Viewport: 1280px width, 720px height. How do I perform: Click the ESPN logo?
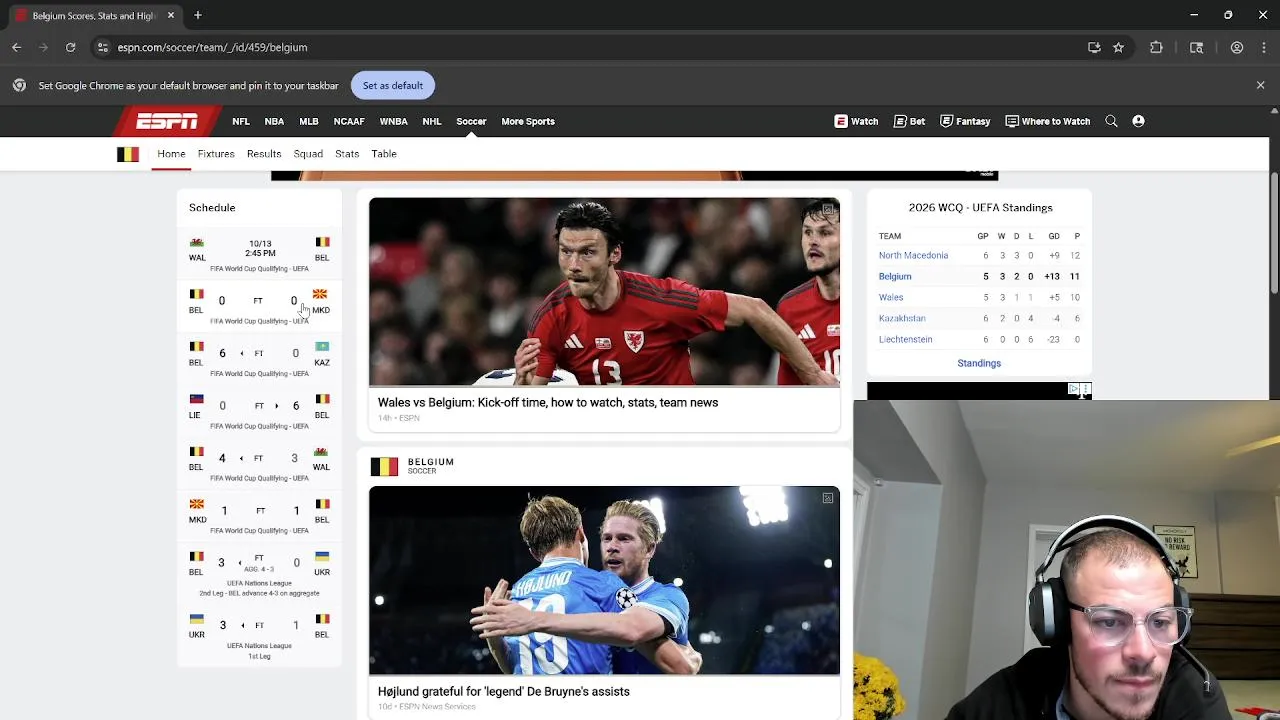click(x=167, y=121)
